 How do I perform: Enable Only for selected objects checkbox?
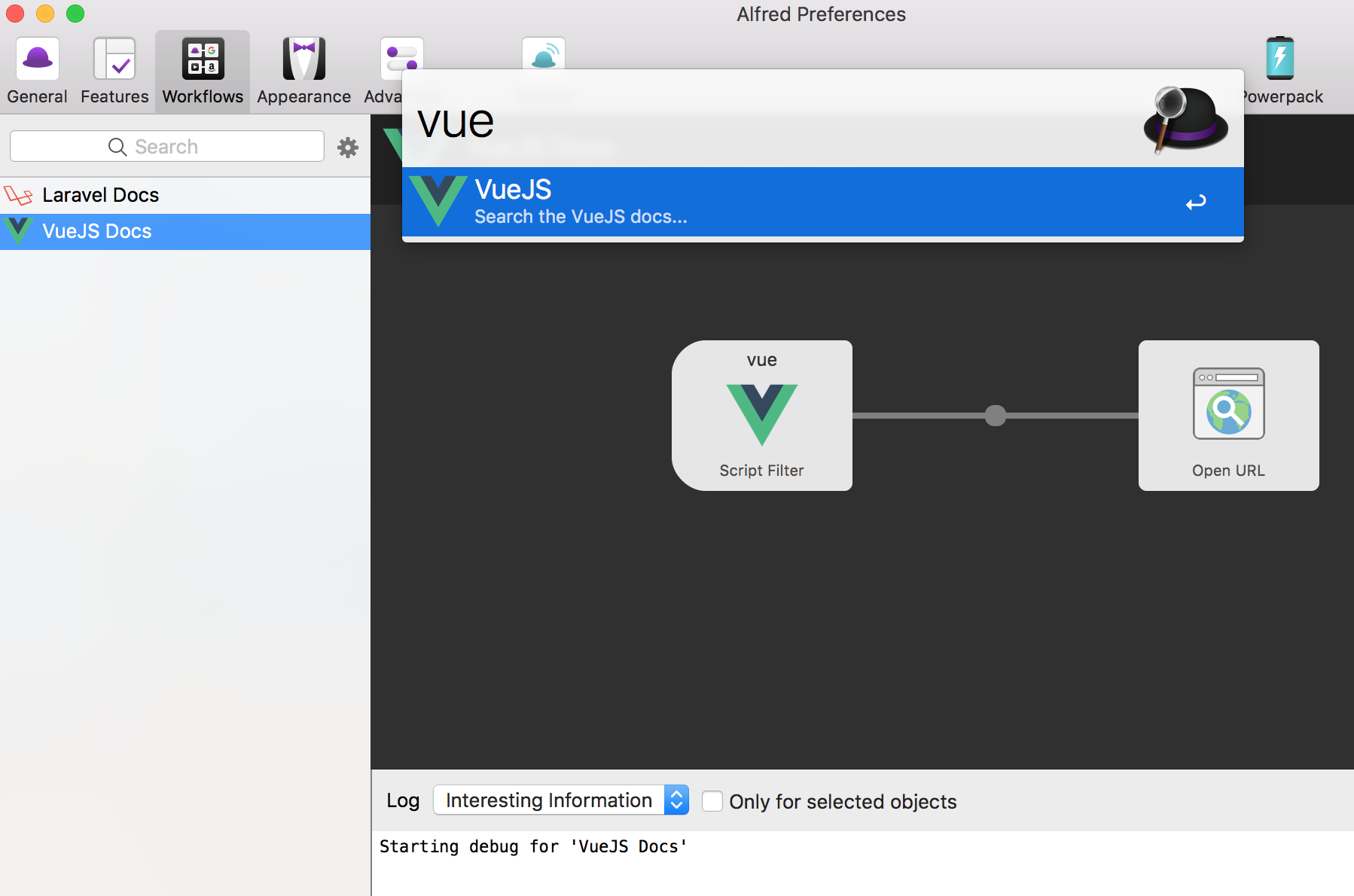click(712, 801)
